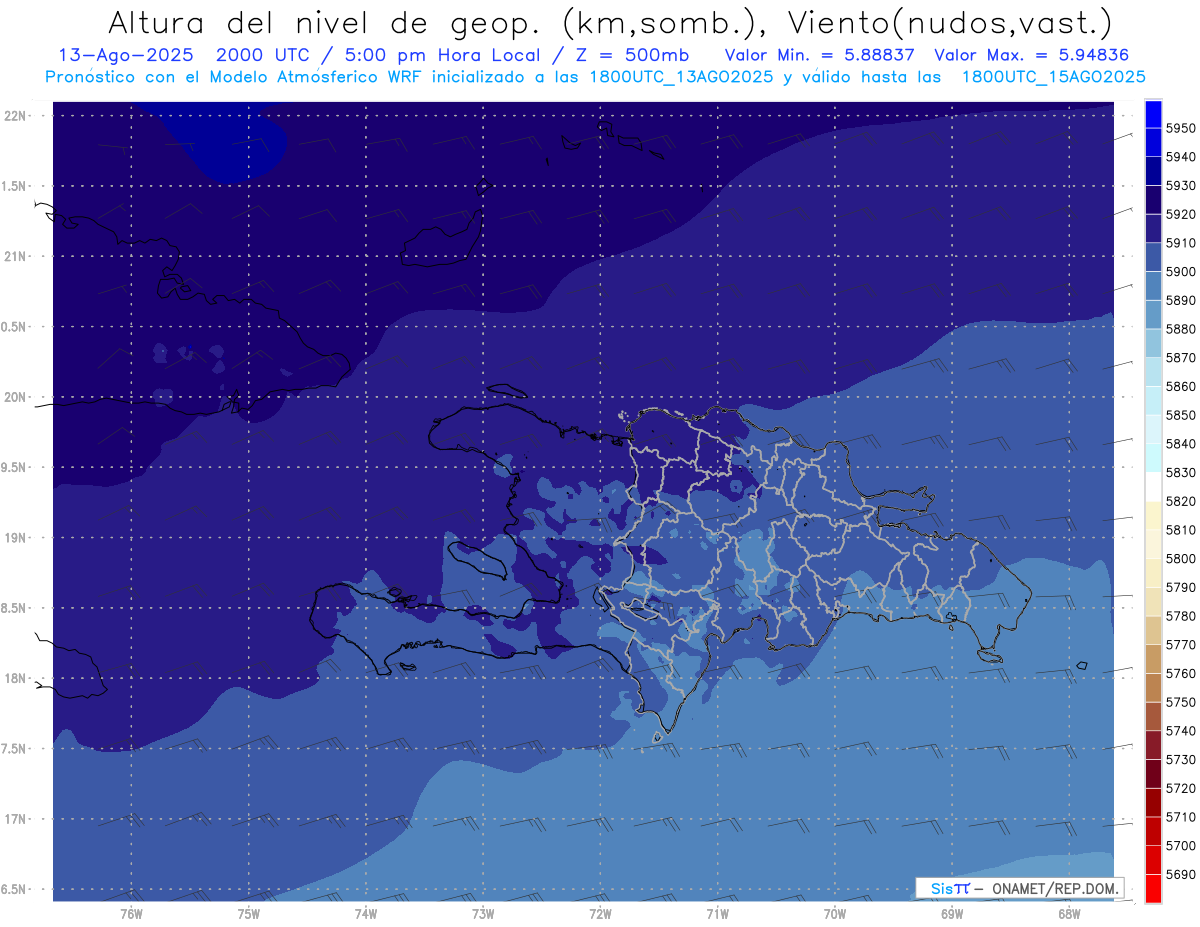Click the '68W' longitude axis label
Screen dimensions: 1200x927
pyautogui.click(x=1069, y=914)
